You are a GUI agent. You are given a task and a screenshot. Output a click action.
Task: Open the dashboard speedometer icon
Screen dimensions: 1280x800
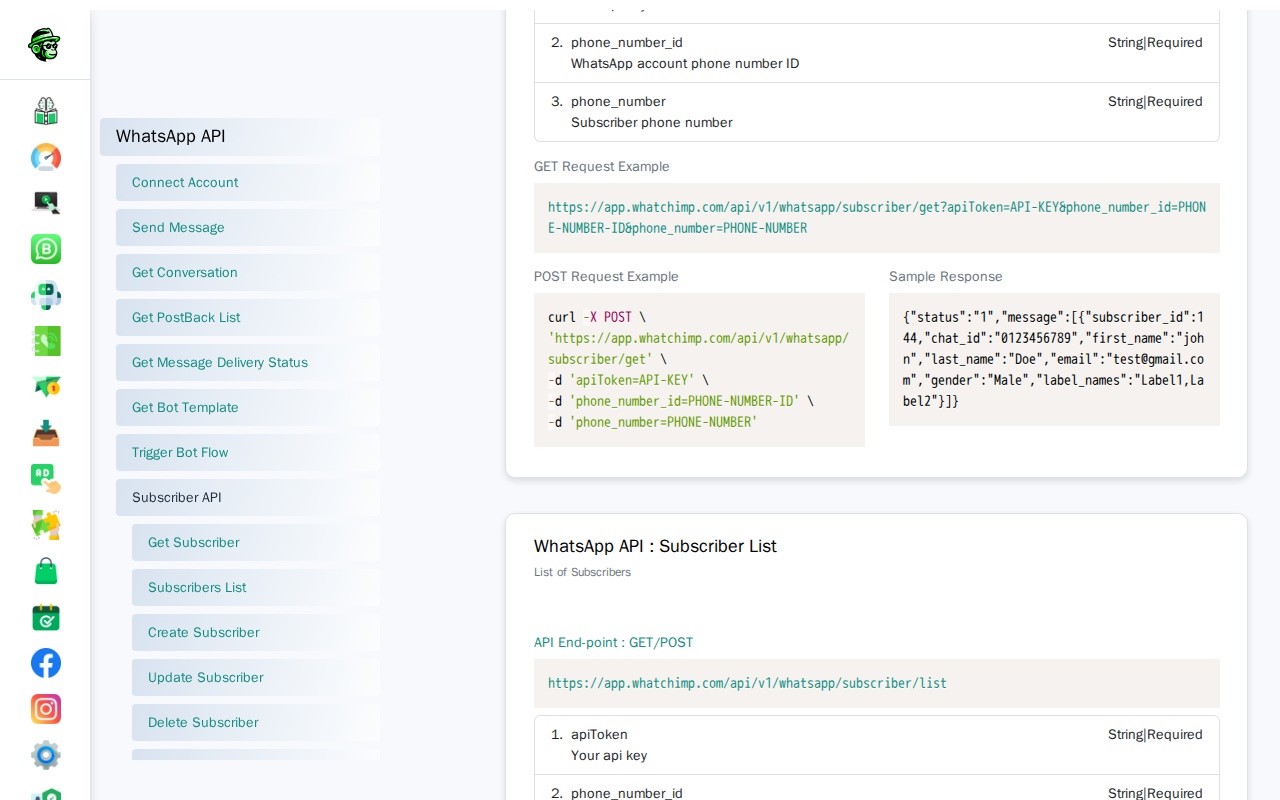(46, 157)
